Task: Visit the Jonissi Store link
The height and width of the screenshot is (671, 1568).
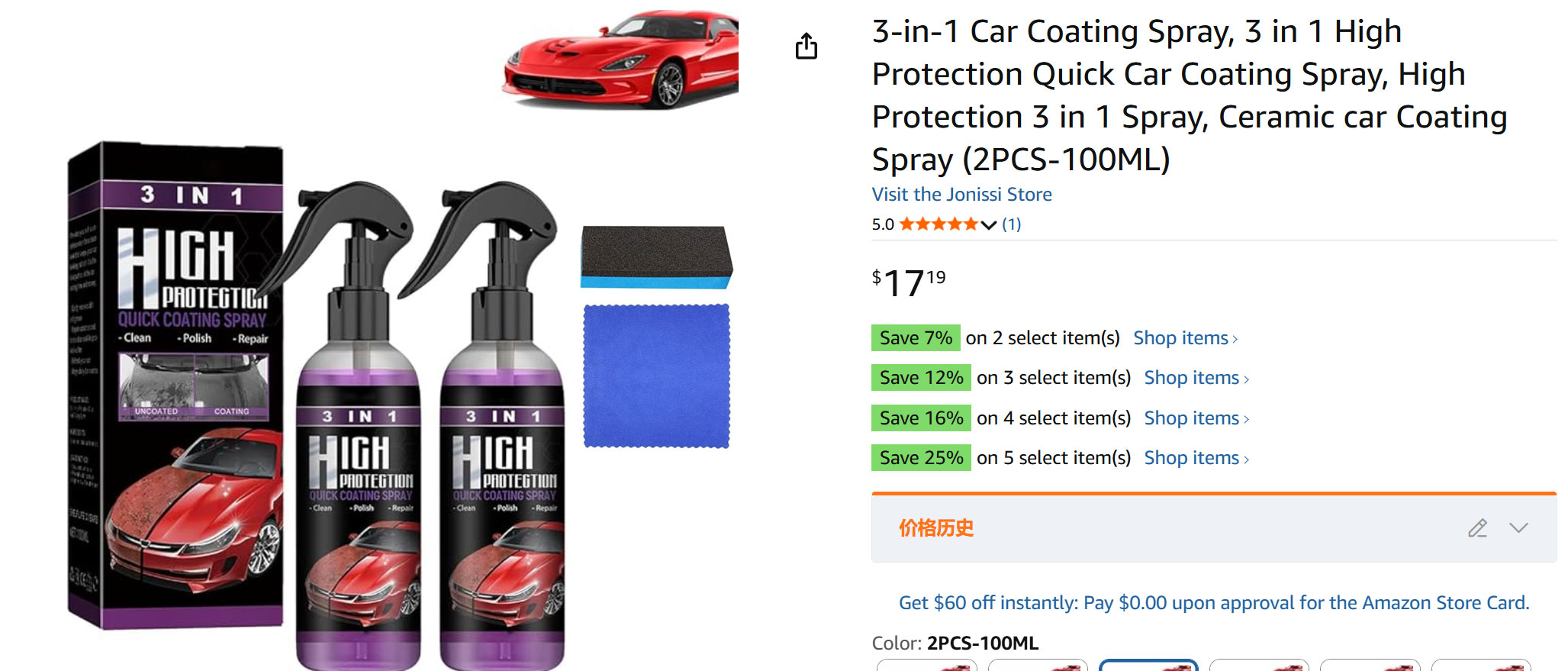Action: click(961, 195)
